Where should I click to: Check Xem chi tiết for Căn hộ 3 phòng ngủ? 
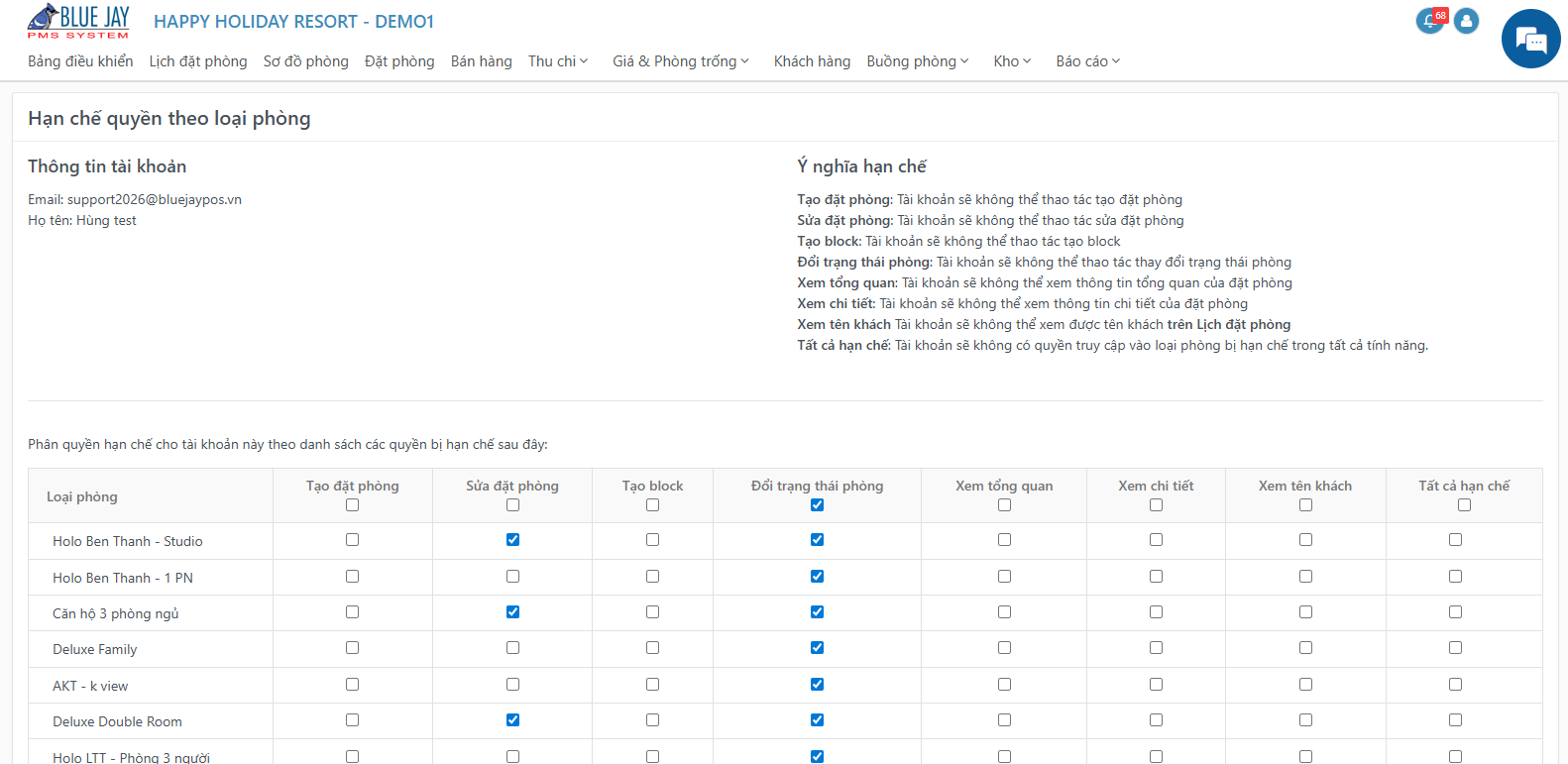coord(1156,612)
